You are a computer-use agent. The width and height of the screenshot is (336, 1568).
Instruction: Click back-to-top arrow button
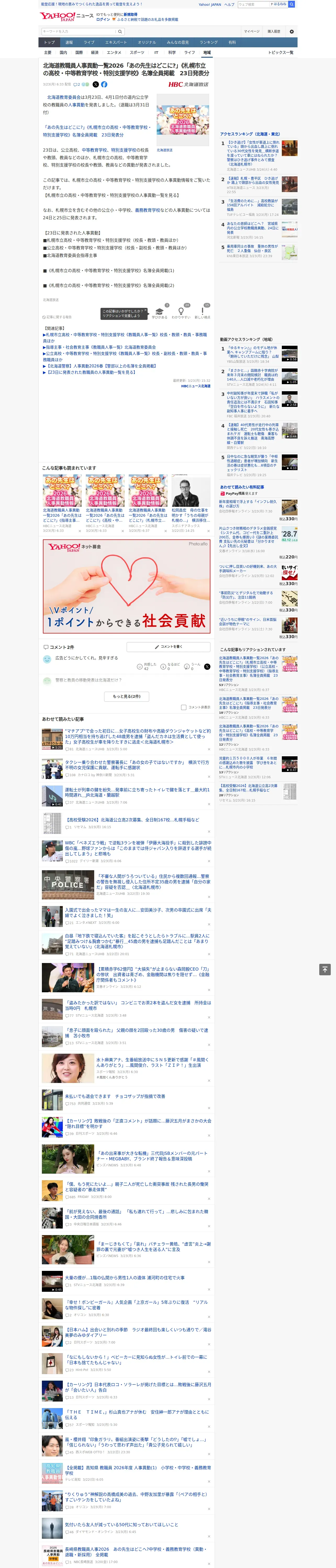[325, 970]
